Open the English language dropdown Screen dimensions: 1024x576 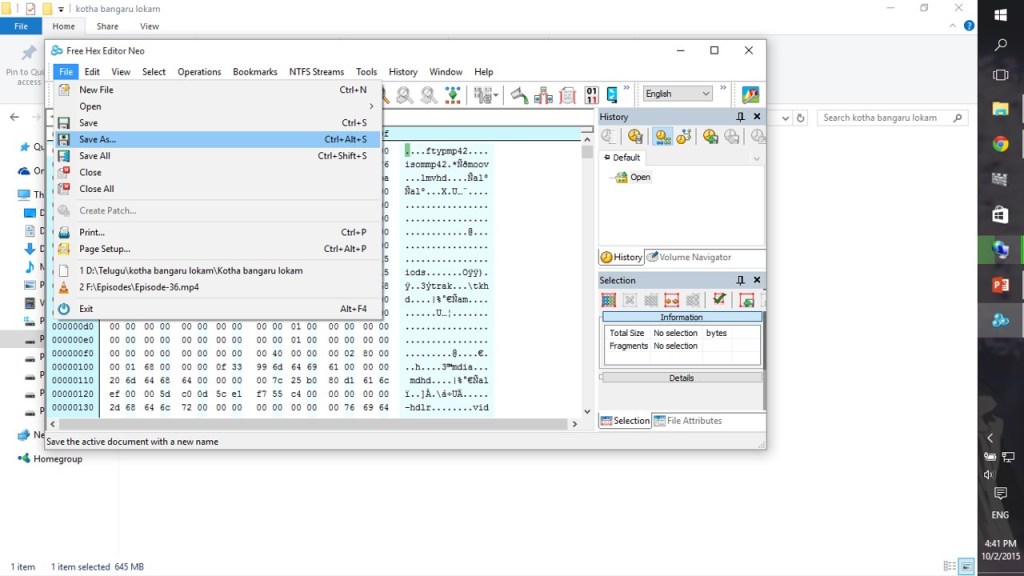pos(677,93)
